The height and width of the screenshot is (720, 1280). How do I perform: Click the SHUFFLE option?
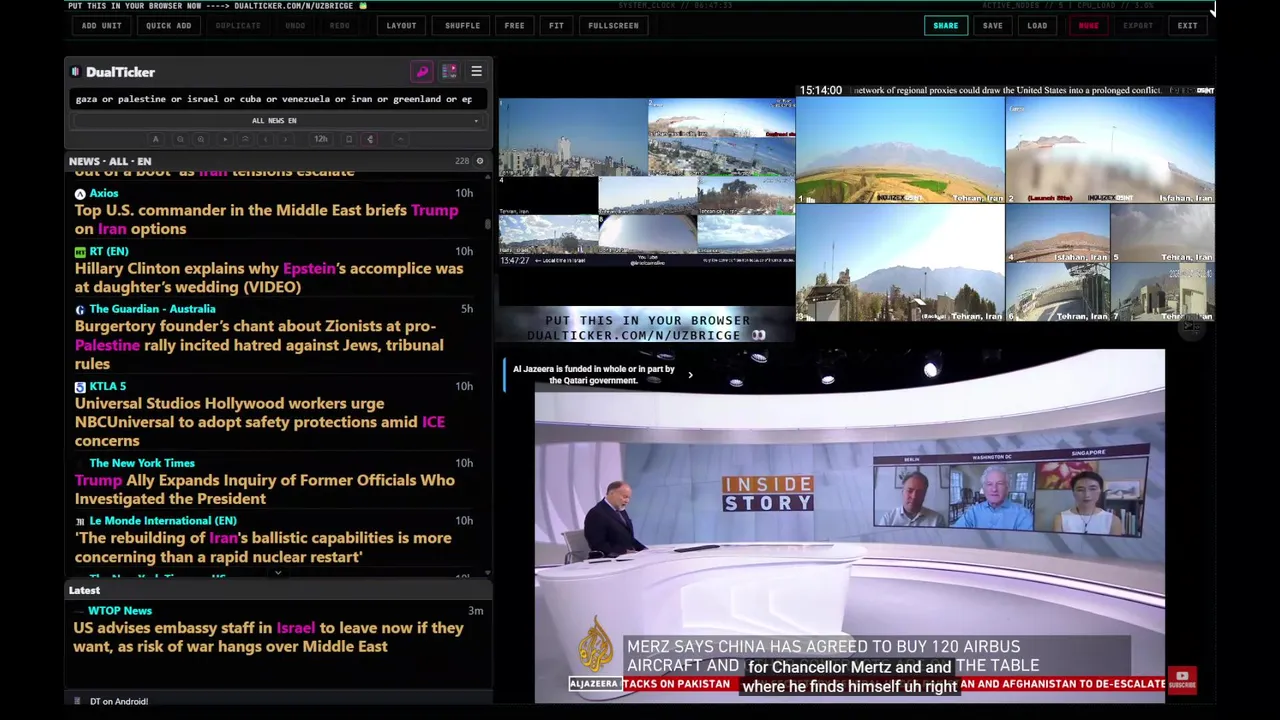click(x=462, y=25)
